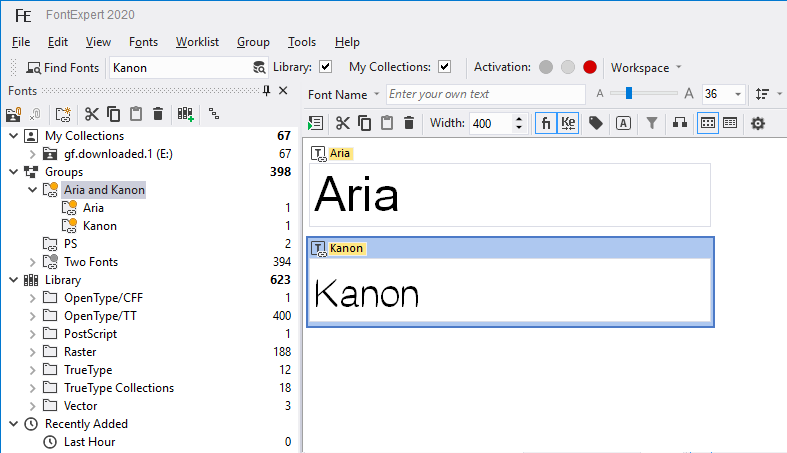Viewport: 787px width, 453px height.
Task: Adjust the font size slider handle
Action: [x=628, y=93]
